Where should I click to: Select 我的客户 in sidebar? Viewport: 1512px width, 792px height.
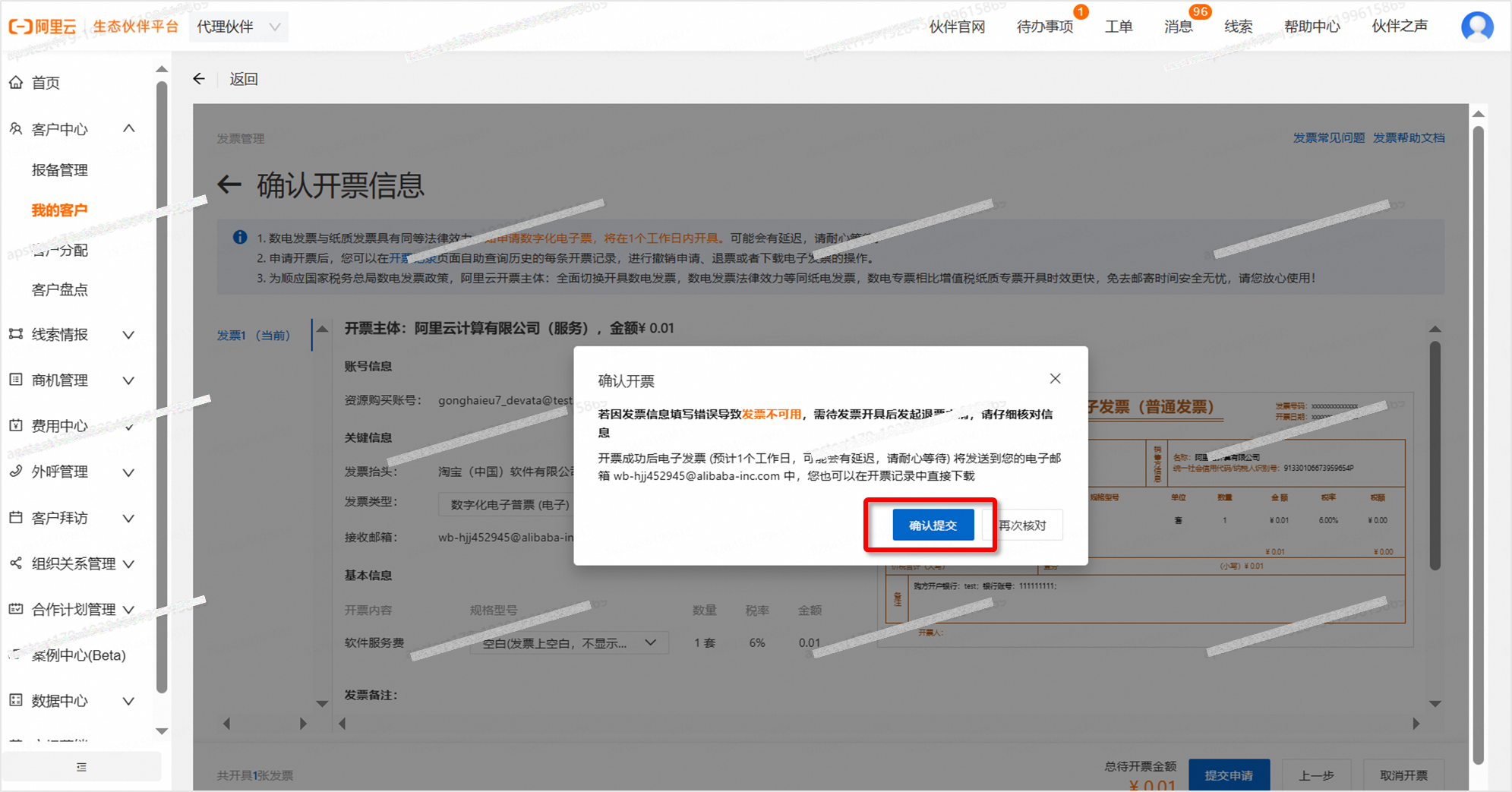pos(59,210)
